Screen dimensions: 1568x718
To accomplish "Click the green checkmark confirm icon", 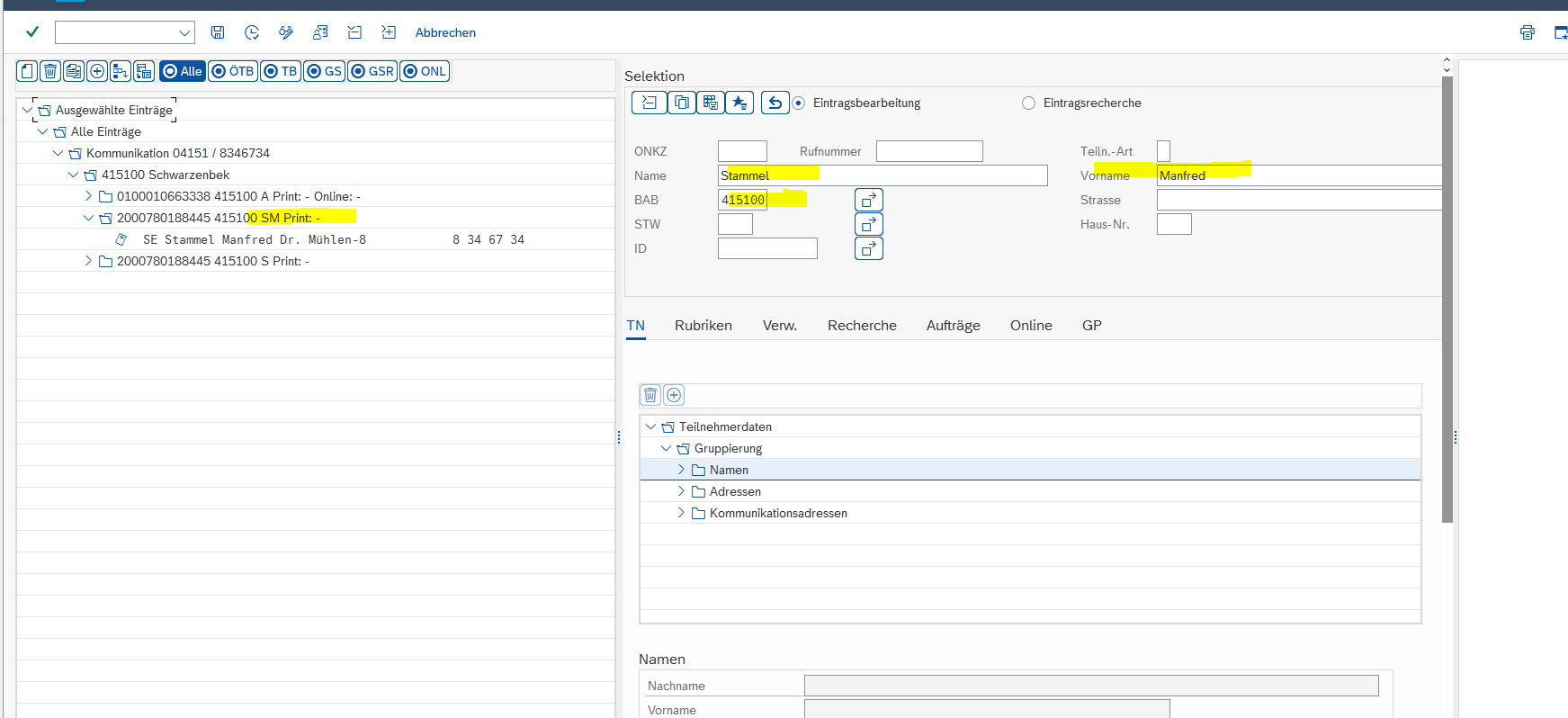I will (32, 32).
